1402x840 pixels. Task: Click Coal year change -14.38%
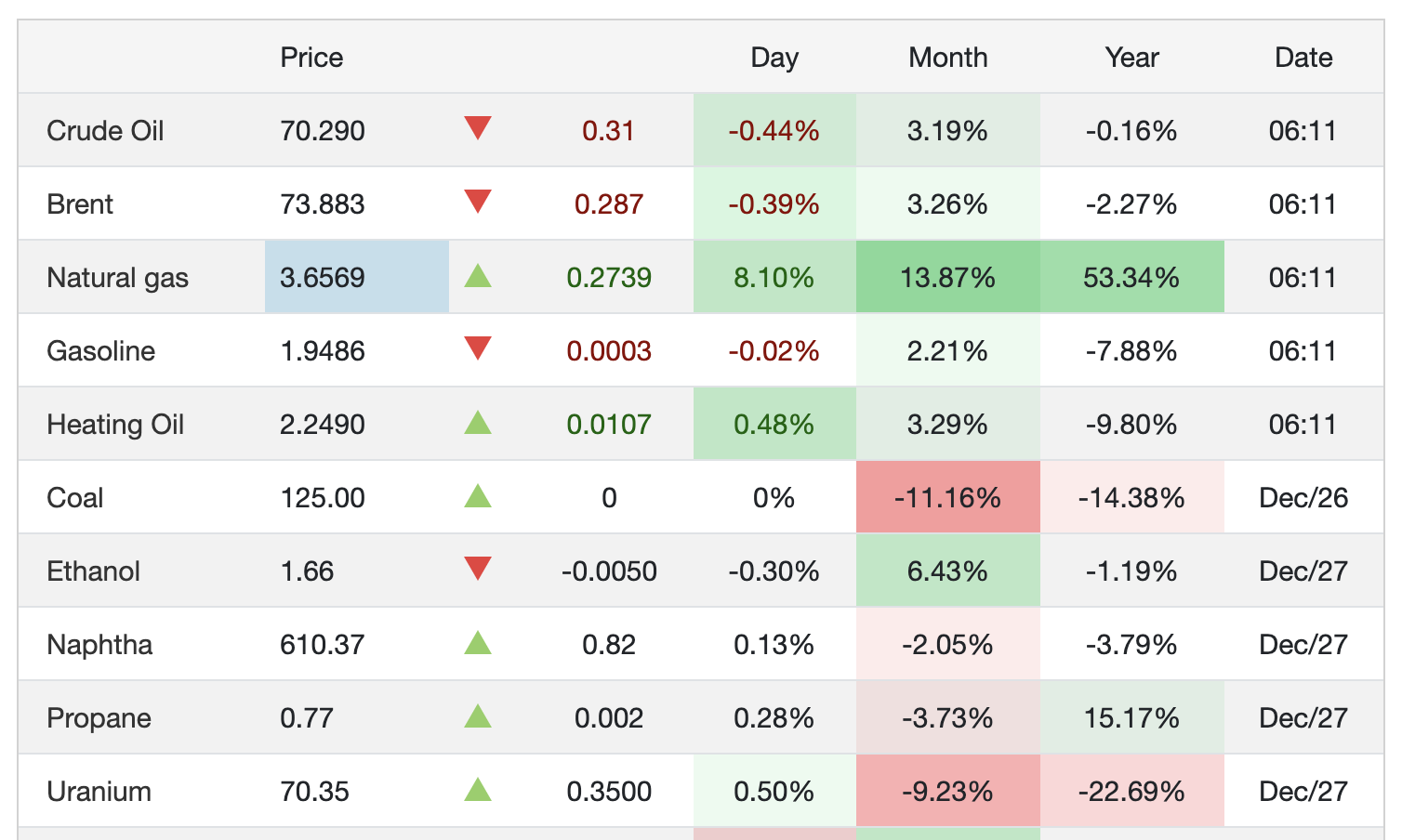tap(1131, 498)
